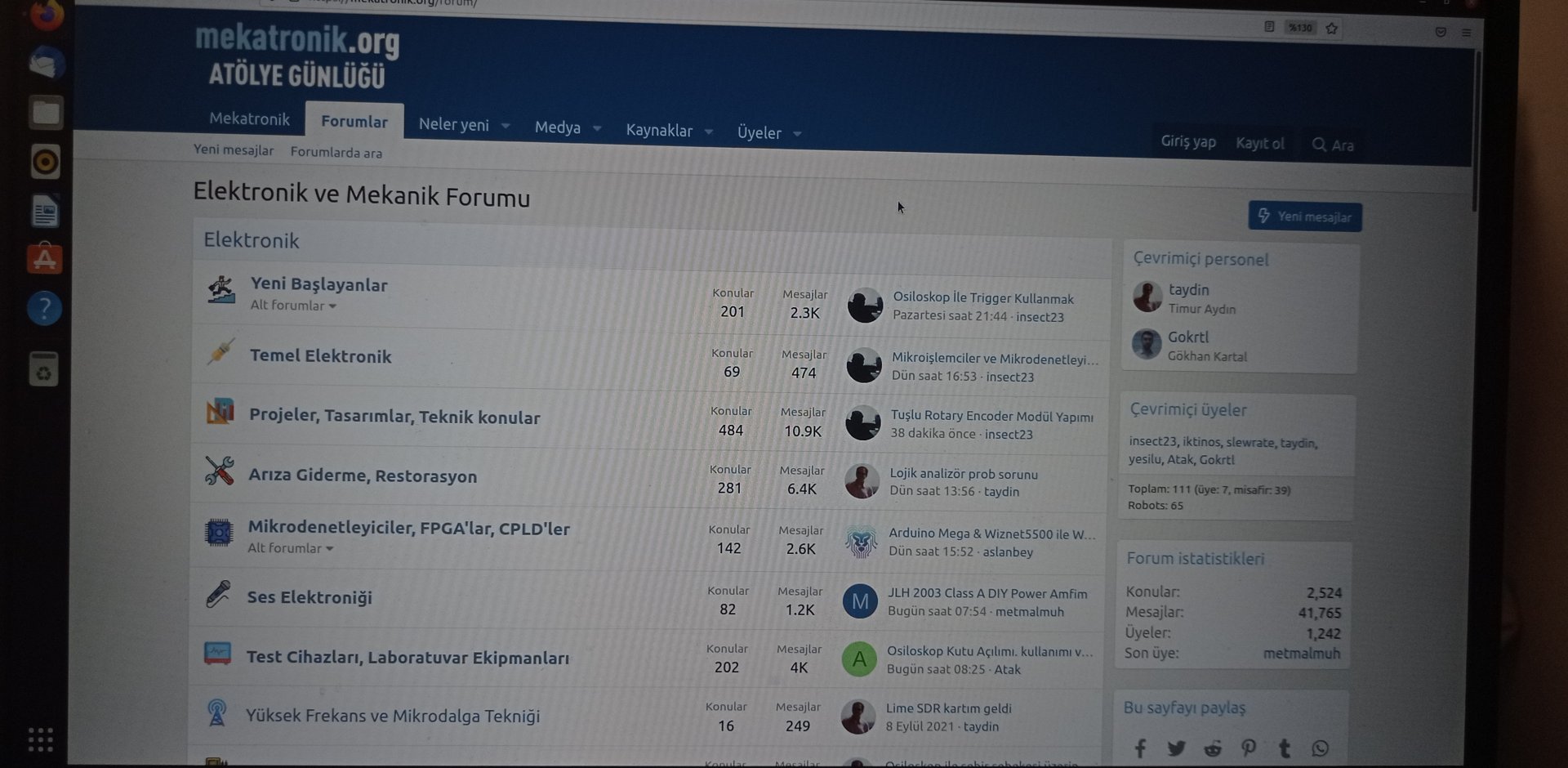Expand the Medya menu dropdown
The image size is (1568, 768).
(597, 128)
